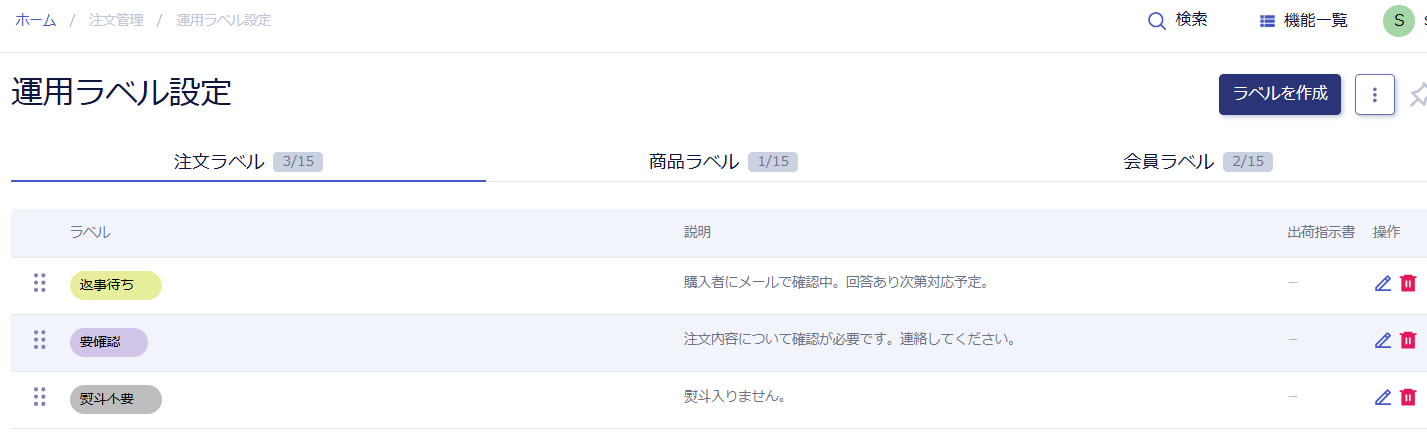
Task: Edit the 要確認 label with the pencil icon
Action: 1383,340
